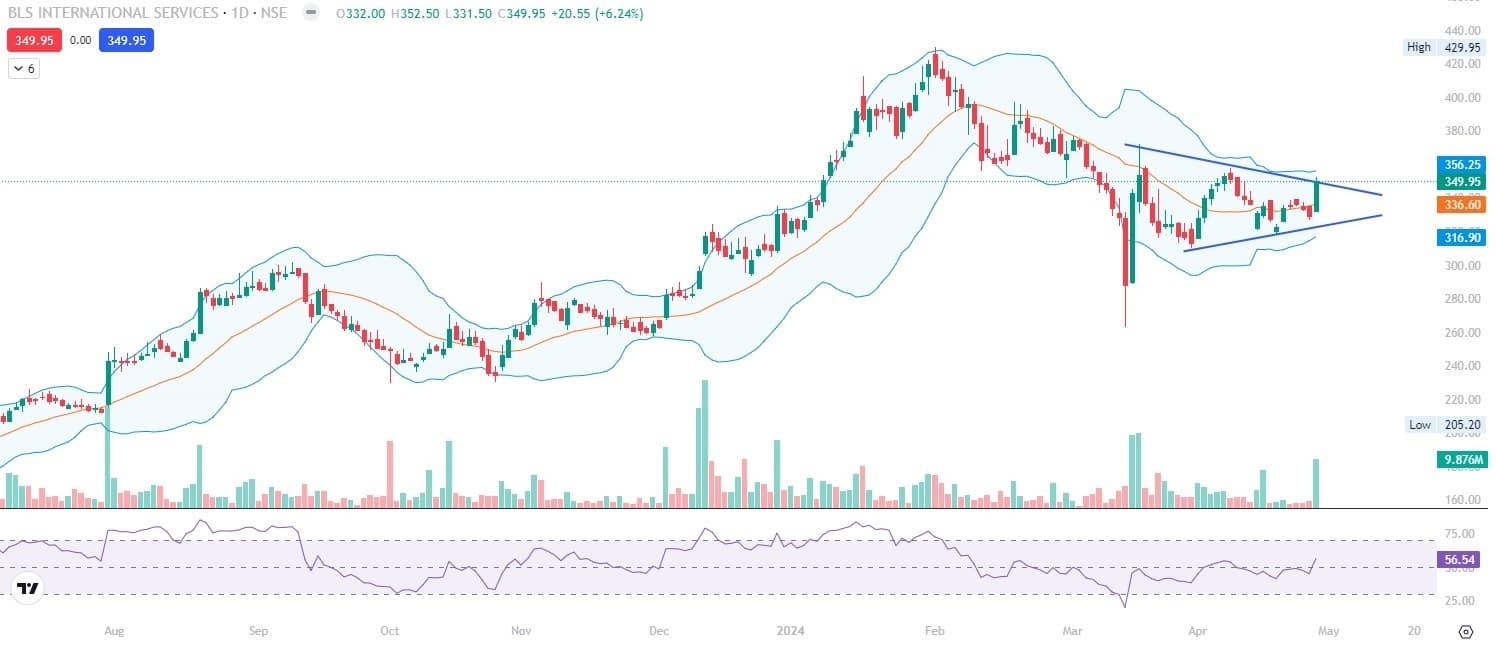
Task: Click the upper band label 356.25
Action: click(1461, 164)
